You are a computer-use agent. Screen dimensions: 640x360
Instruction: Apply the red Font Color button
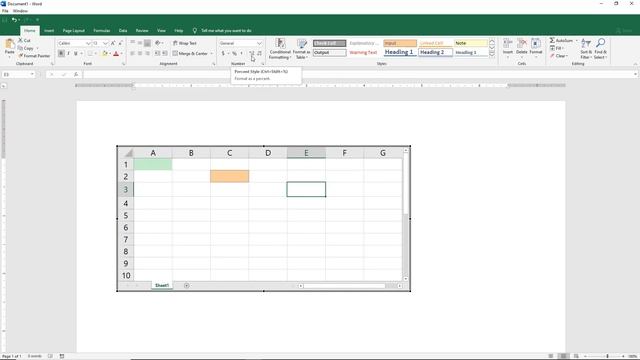tap(116, 53)
